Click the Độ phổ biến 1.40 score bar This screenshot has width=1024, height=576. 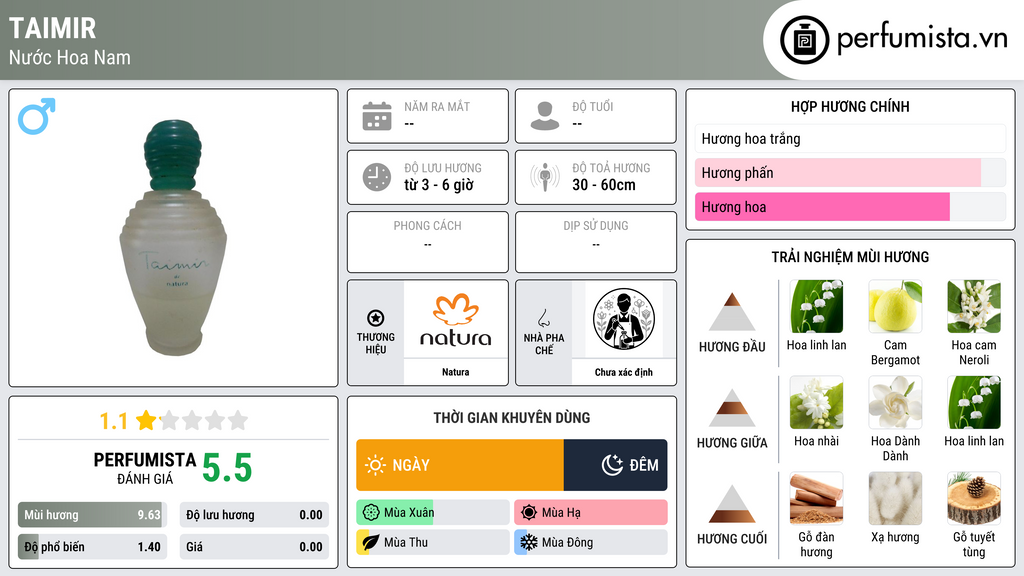92,547
